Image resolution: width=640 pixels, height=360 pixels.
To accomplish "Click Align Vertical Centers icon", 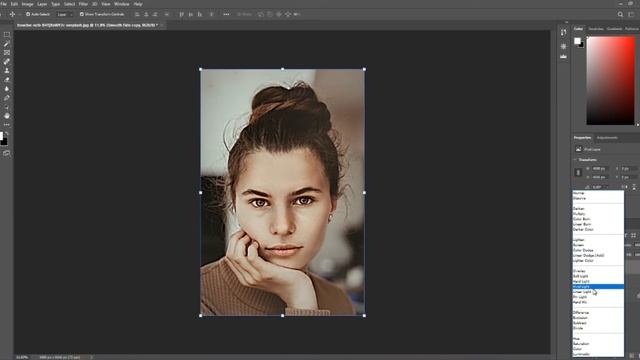I will point(191,14).
